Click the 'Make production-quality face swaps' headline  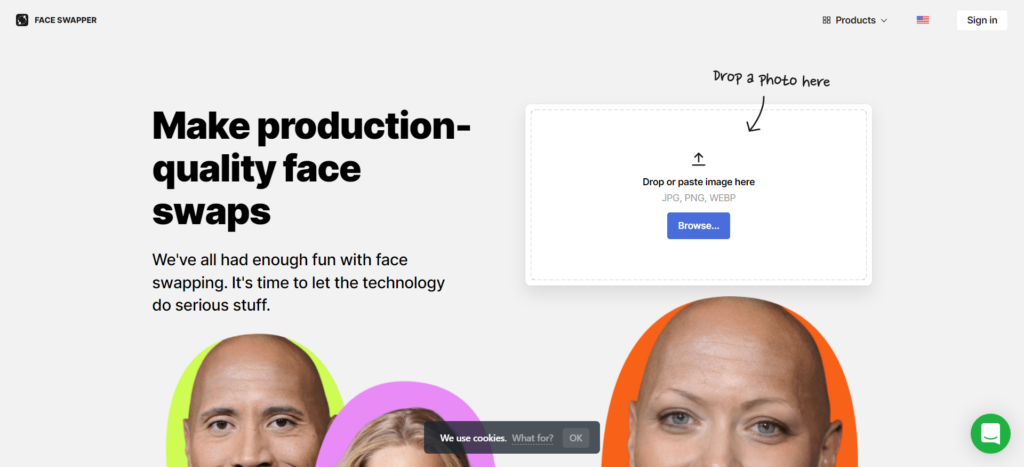[310, 167]
